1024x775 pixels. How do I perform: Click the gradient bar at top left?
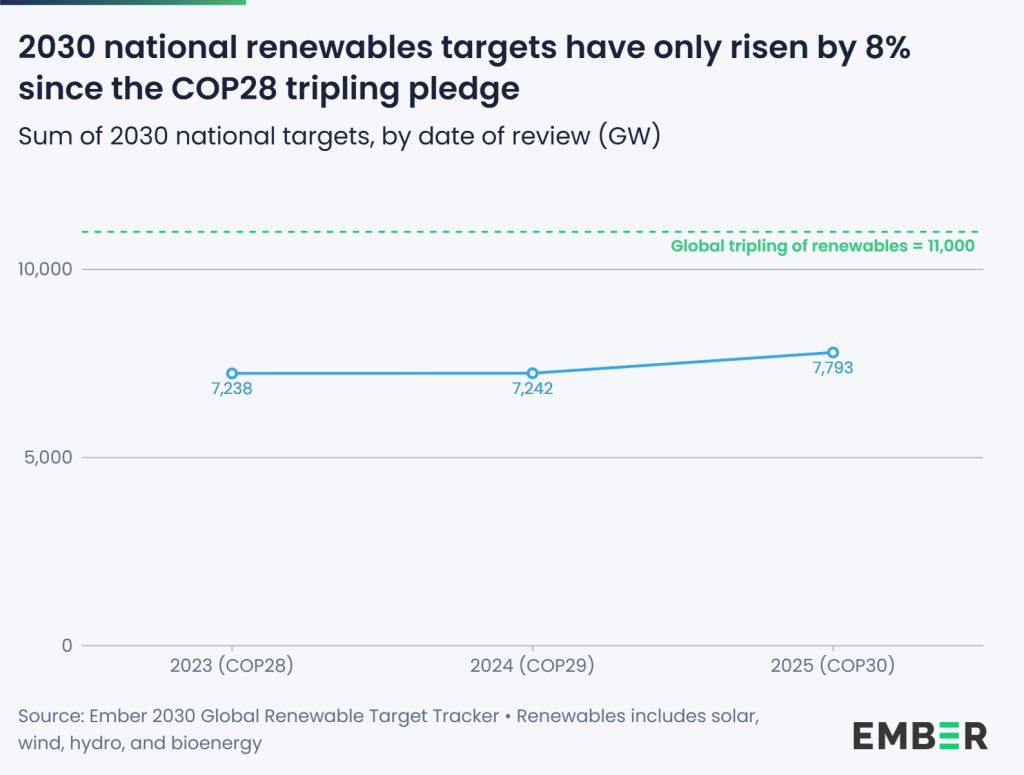pyautogui.click(x=122, y=2)
